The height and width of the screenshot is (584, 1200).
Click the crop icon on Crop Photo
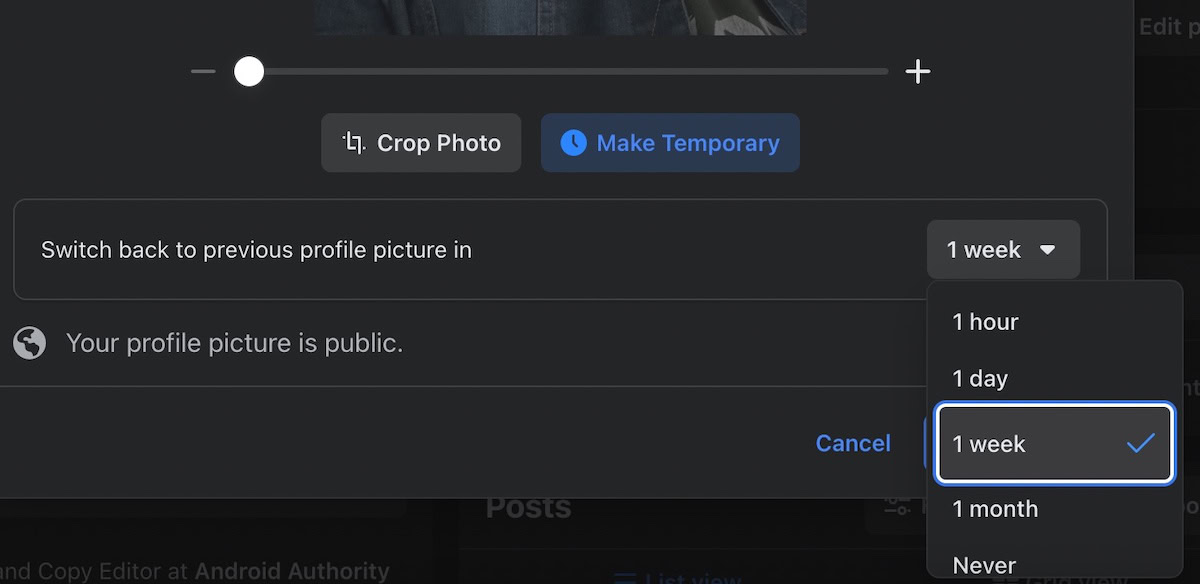(x=353, y=142)
